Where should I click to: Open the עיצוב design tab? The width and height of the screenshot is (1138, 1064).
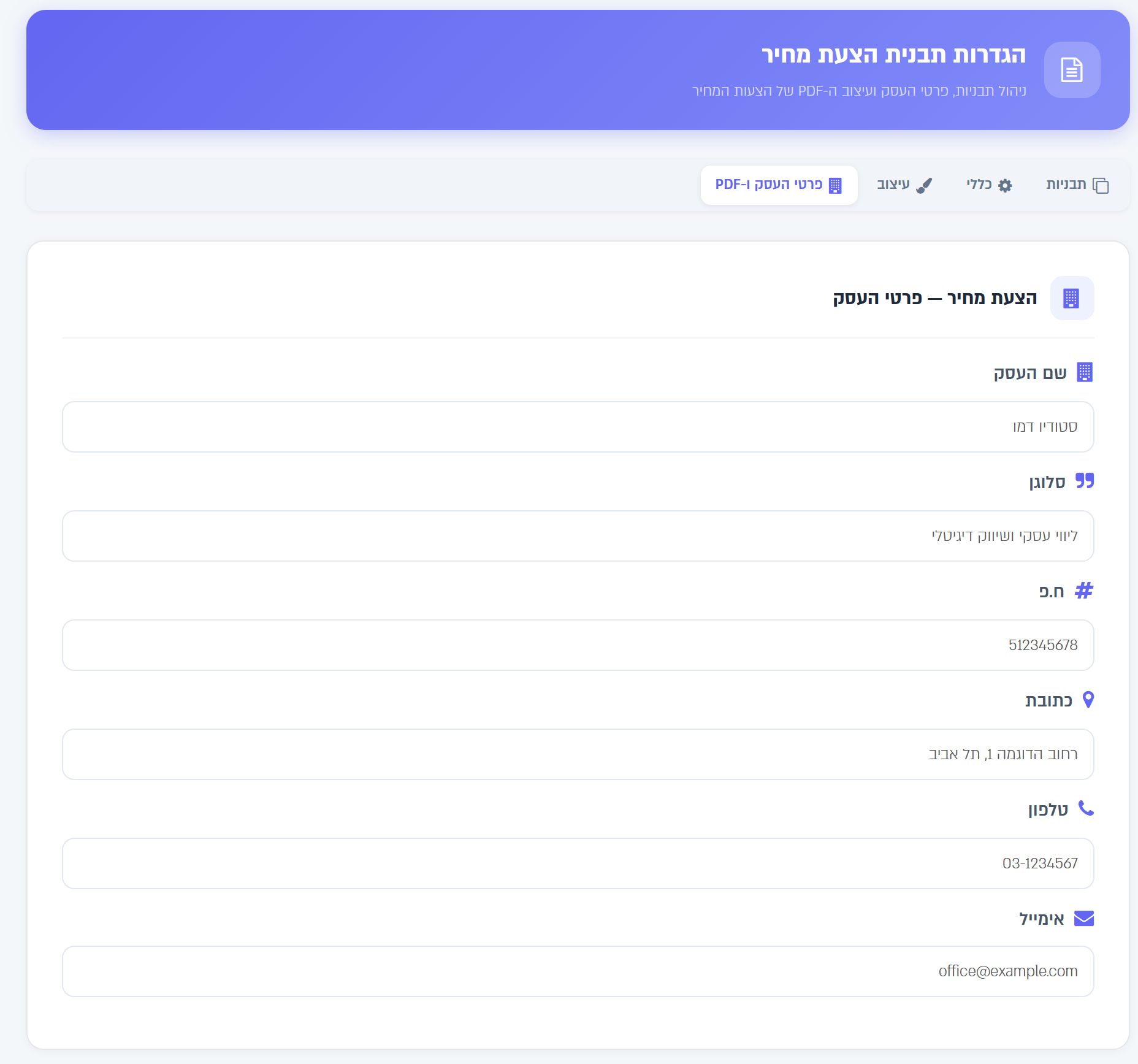coord(904,185)
